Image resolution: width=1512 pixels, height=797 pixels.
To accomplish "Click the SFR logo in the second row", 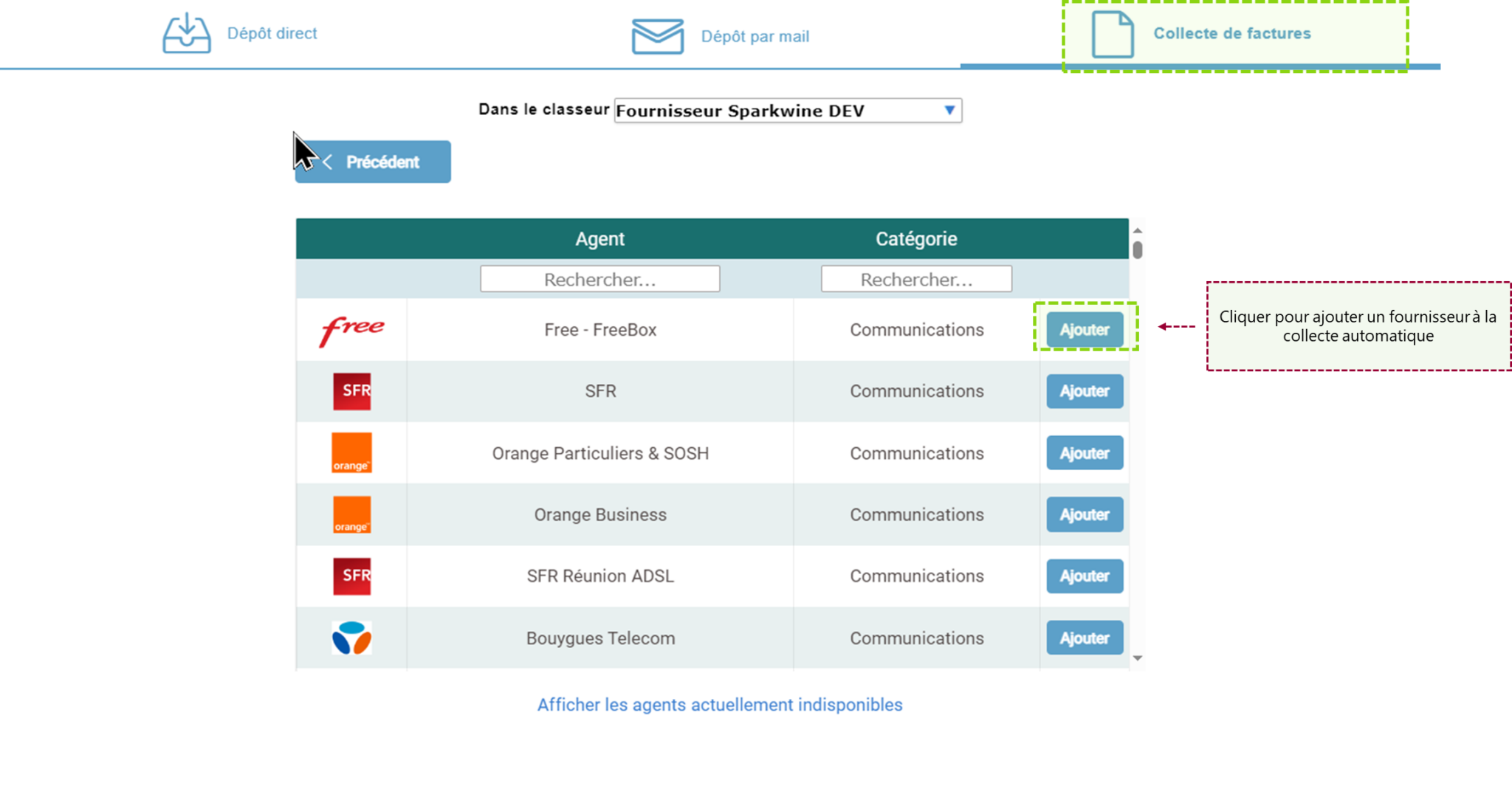I will [352, 391].
